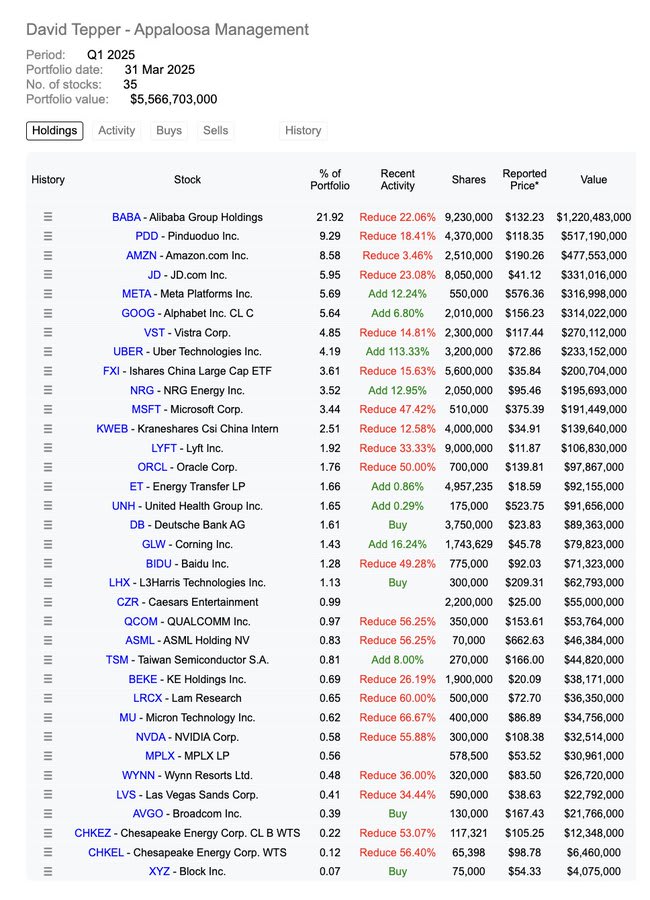Open the MPLX ticker link

pyautogui.click(x=160, y=756)
